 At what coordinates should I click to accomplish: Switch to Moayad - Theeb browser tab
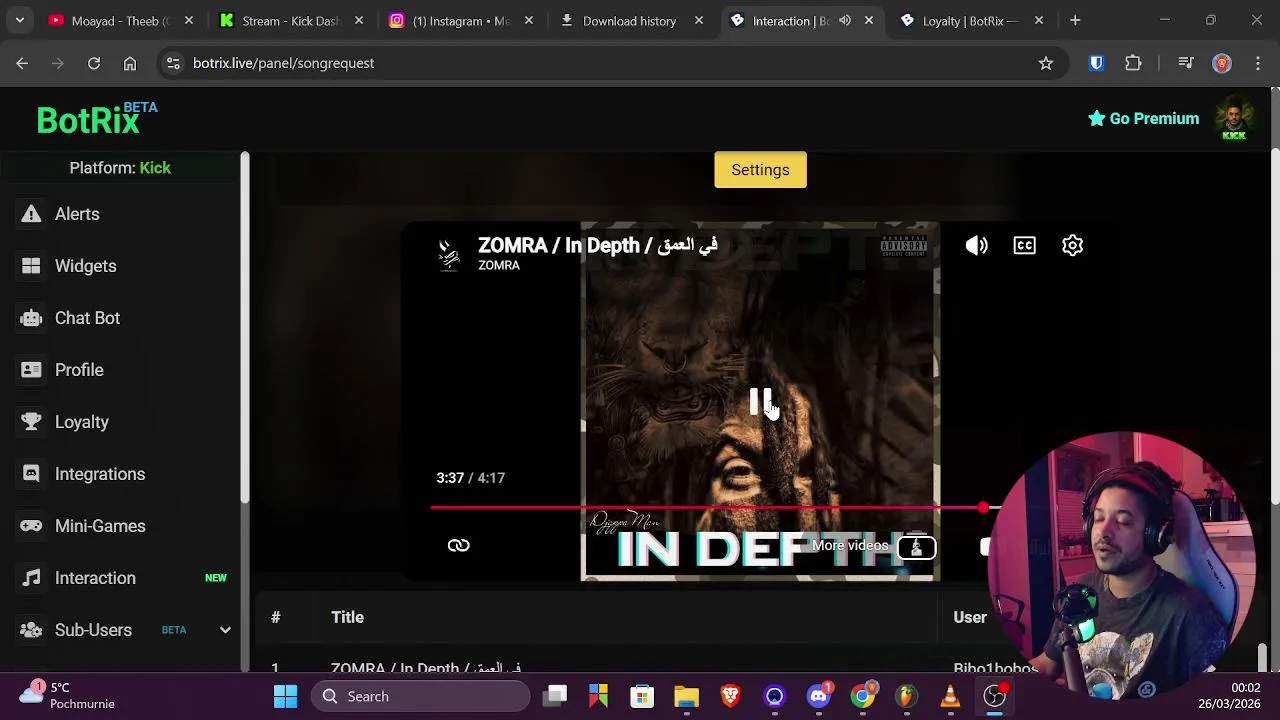(x=120, y=20)
